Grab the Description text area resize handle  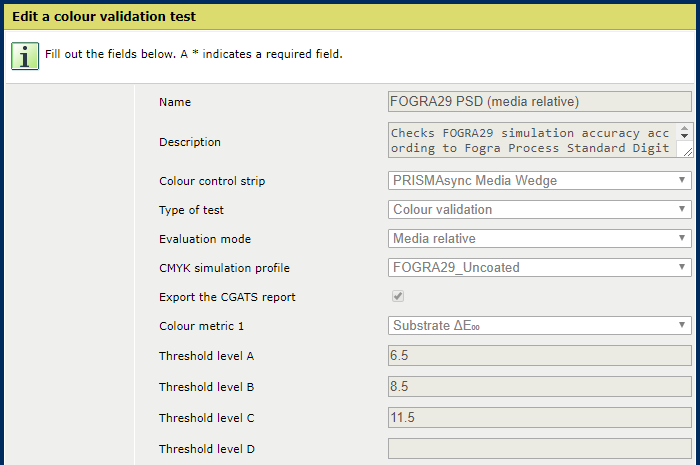[686, 151]
